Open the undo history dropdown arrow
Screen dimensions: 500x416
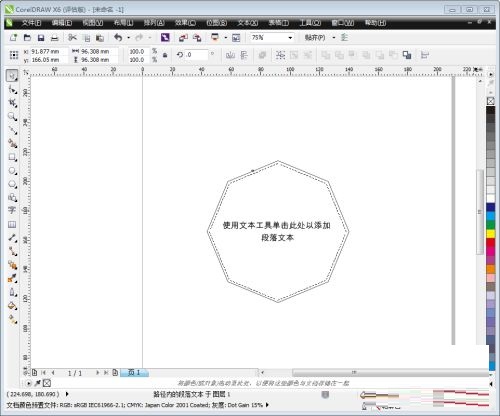point(128,38)
